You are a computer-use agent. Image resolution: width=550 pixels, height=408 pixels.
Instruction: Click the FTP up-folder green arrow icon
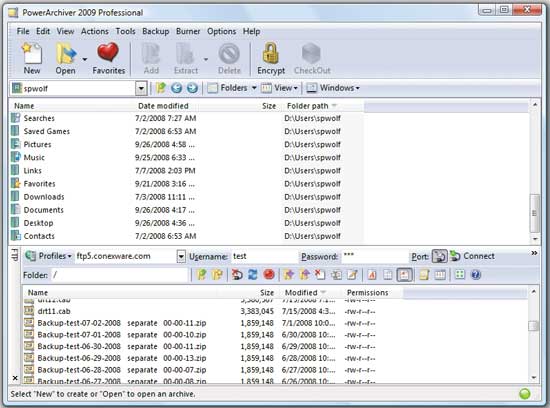pos(202,275)
